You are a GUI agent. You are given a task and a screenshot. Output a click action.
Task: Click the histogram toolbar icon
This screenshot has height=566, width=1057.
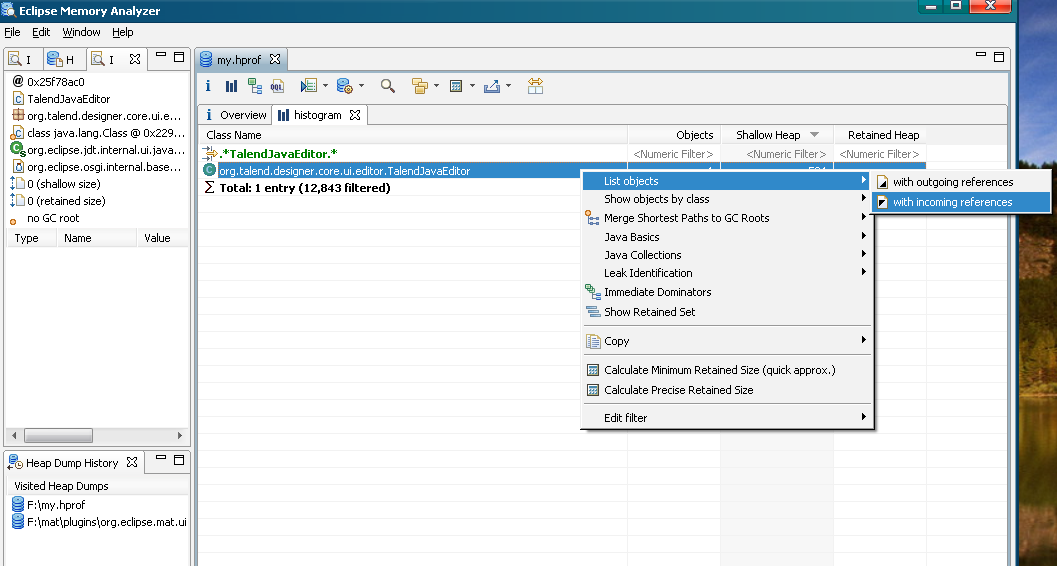pos(231,86)
